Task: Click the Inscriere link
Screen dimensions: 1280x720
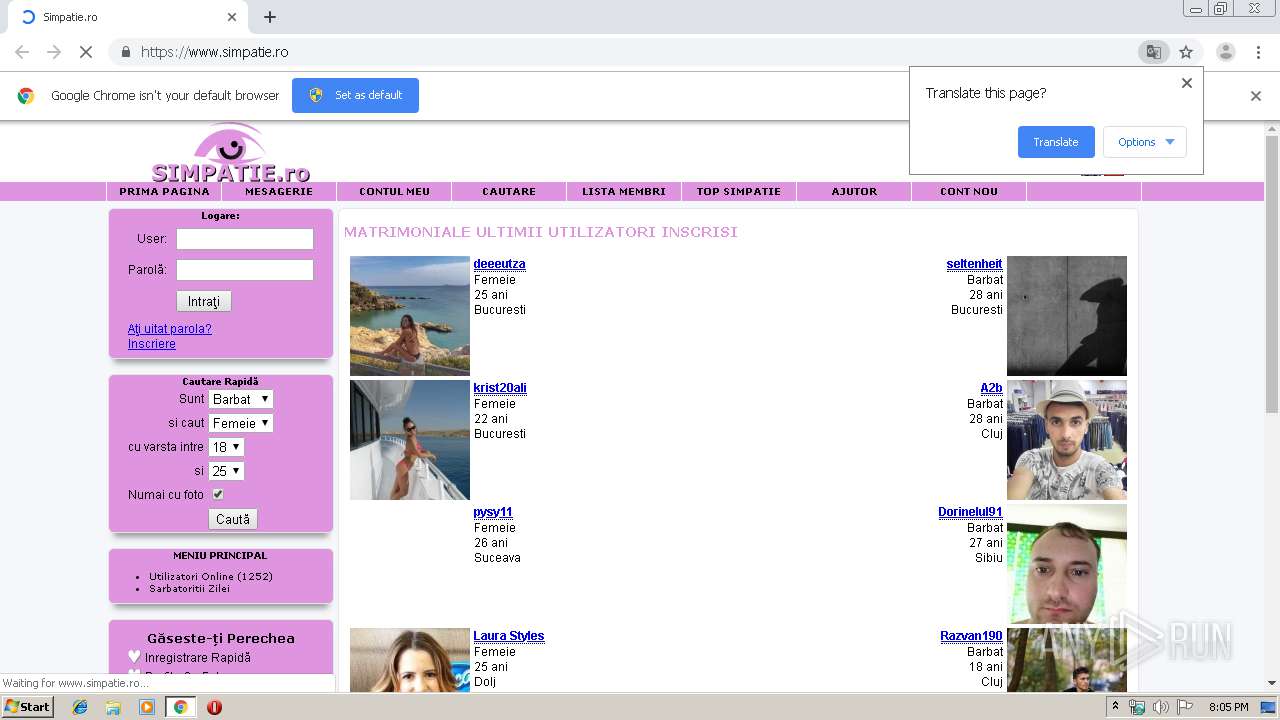Action: (152, 344)
